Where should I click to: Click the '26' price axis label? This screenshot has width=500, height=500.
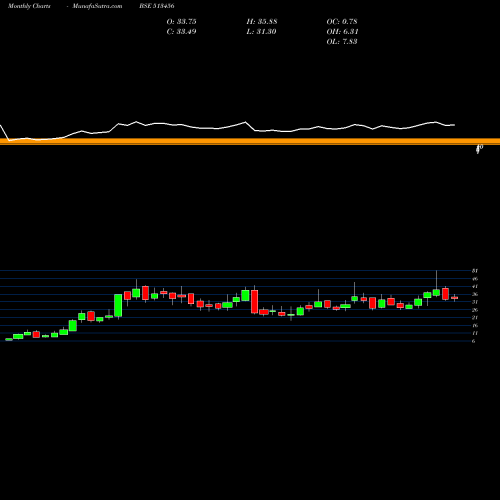click(475, 310)
